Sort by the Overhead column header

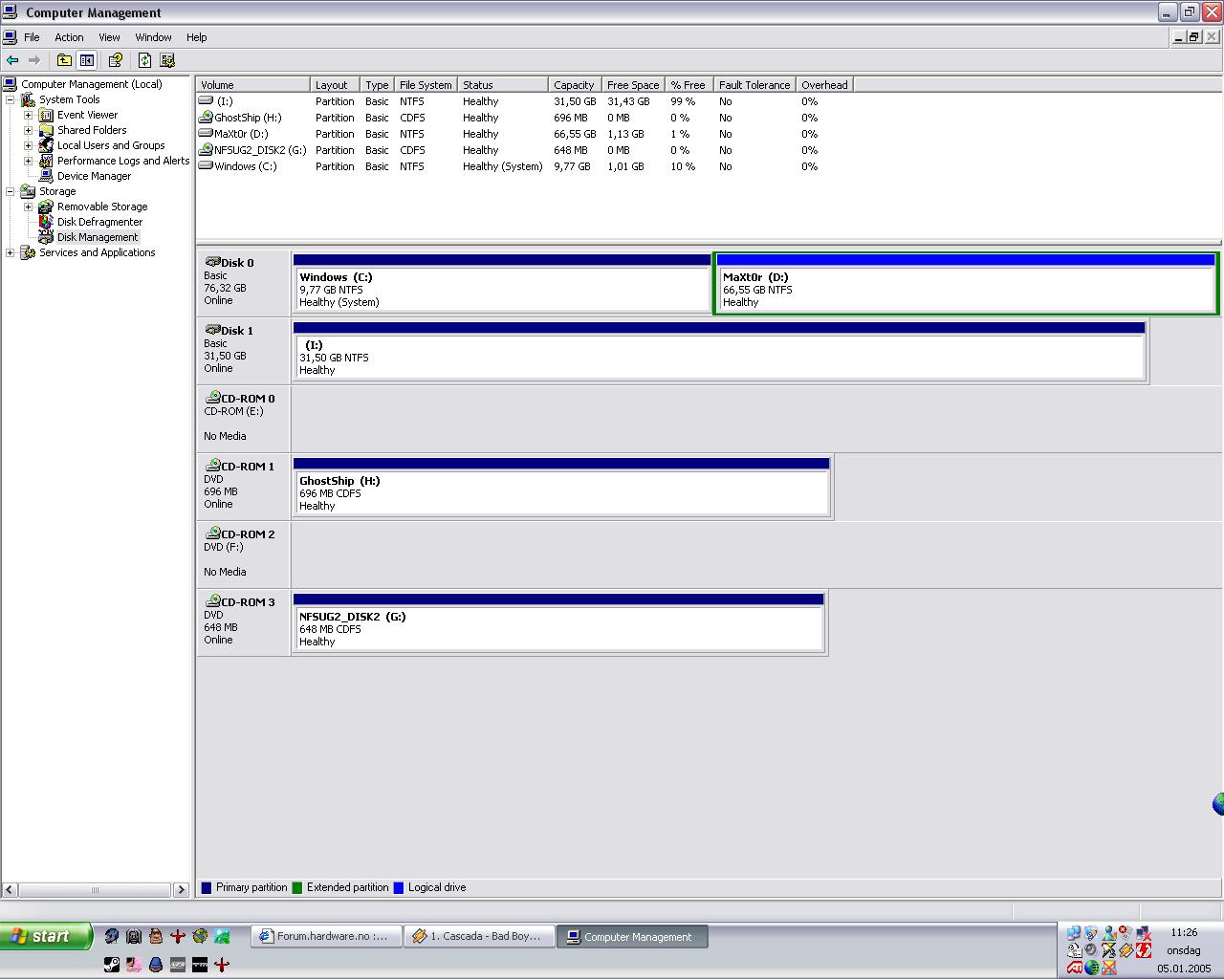[x=824, y=85]
